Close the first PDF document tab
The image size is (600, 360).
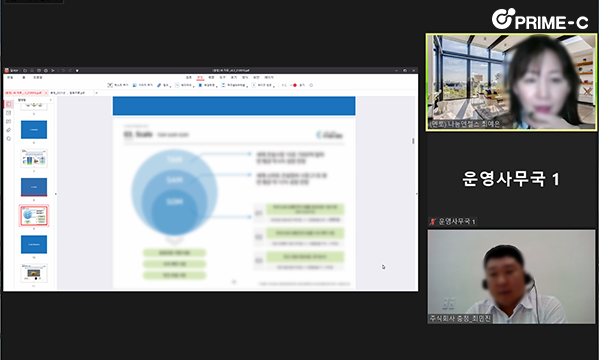[46, 93]
